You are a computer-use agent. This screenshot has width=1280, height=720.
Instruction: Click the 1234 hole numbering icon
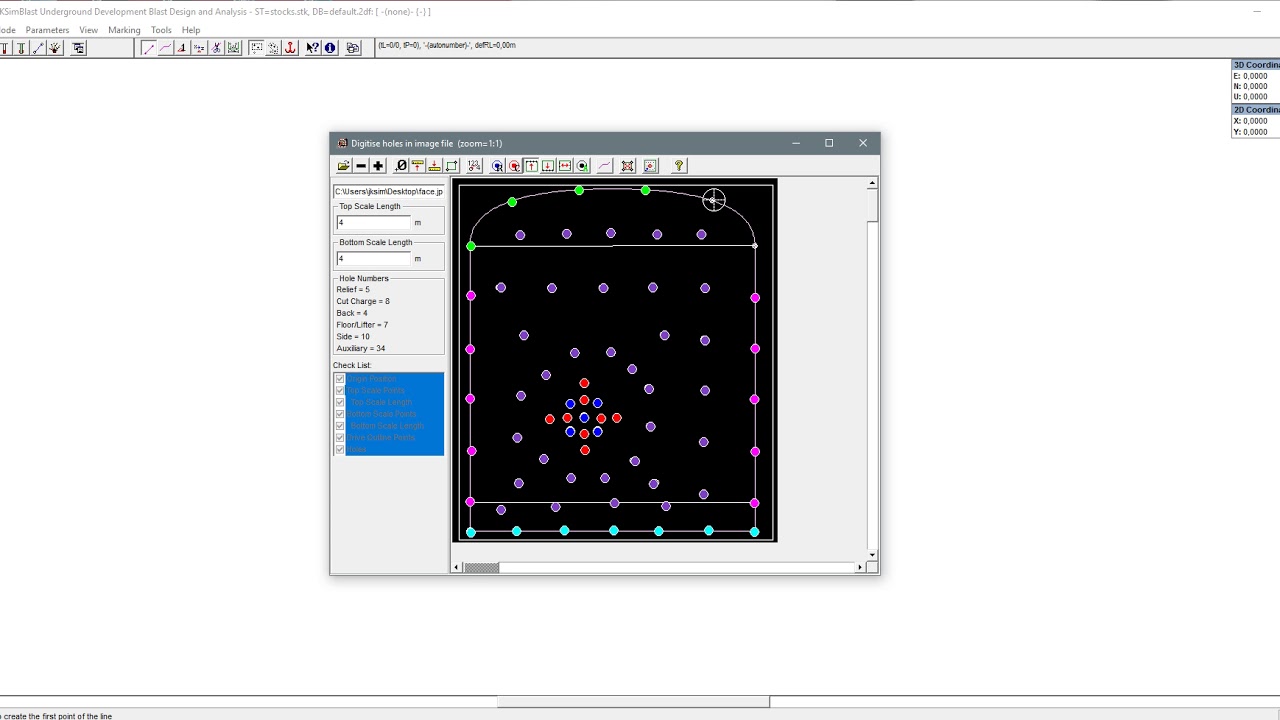point(474,166)
